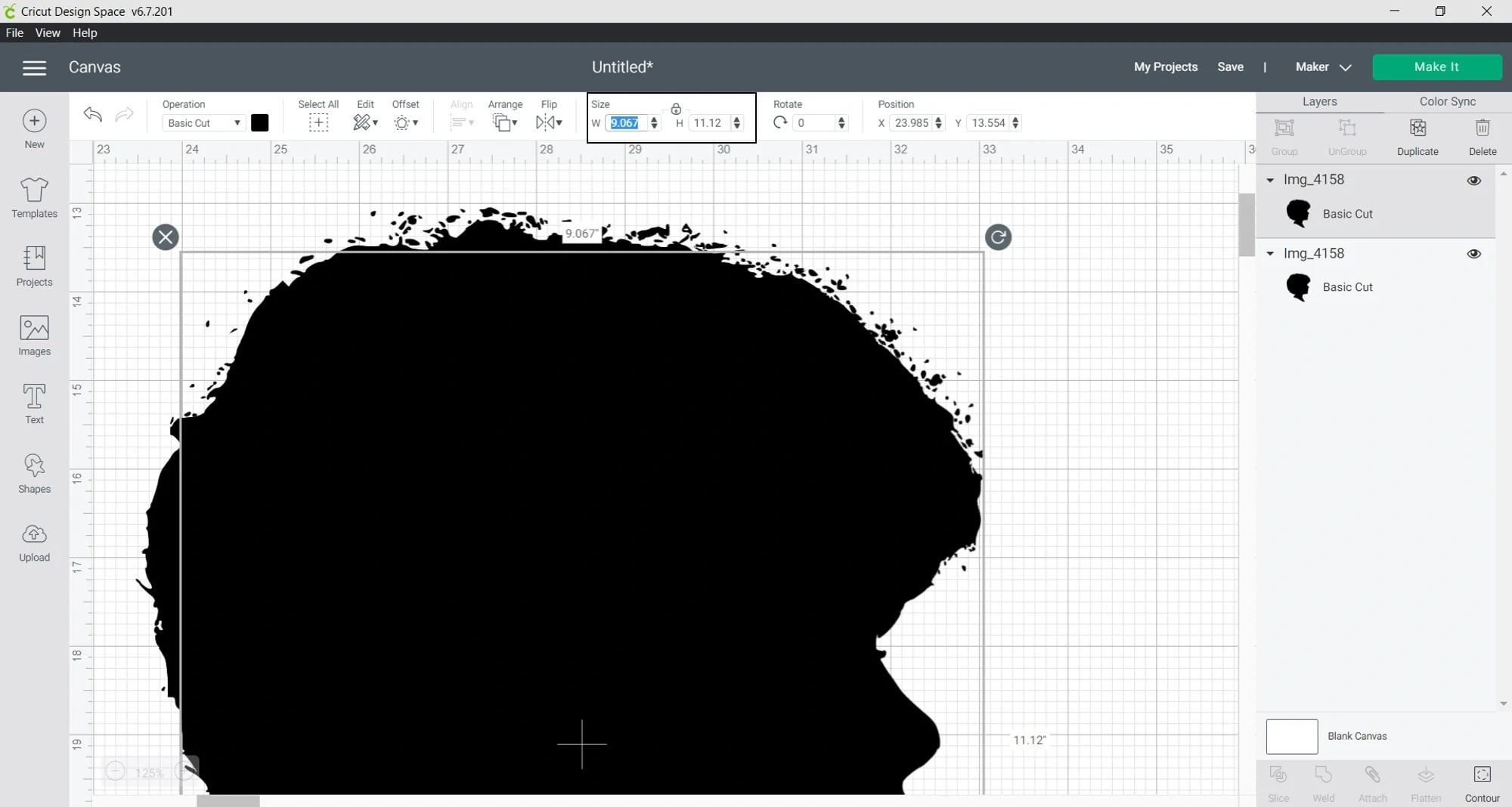Click the Select All icon
The height and width of the screenshot is (807, 1512).
point(318,123)
